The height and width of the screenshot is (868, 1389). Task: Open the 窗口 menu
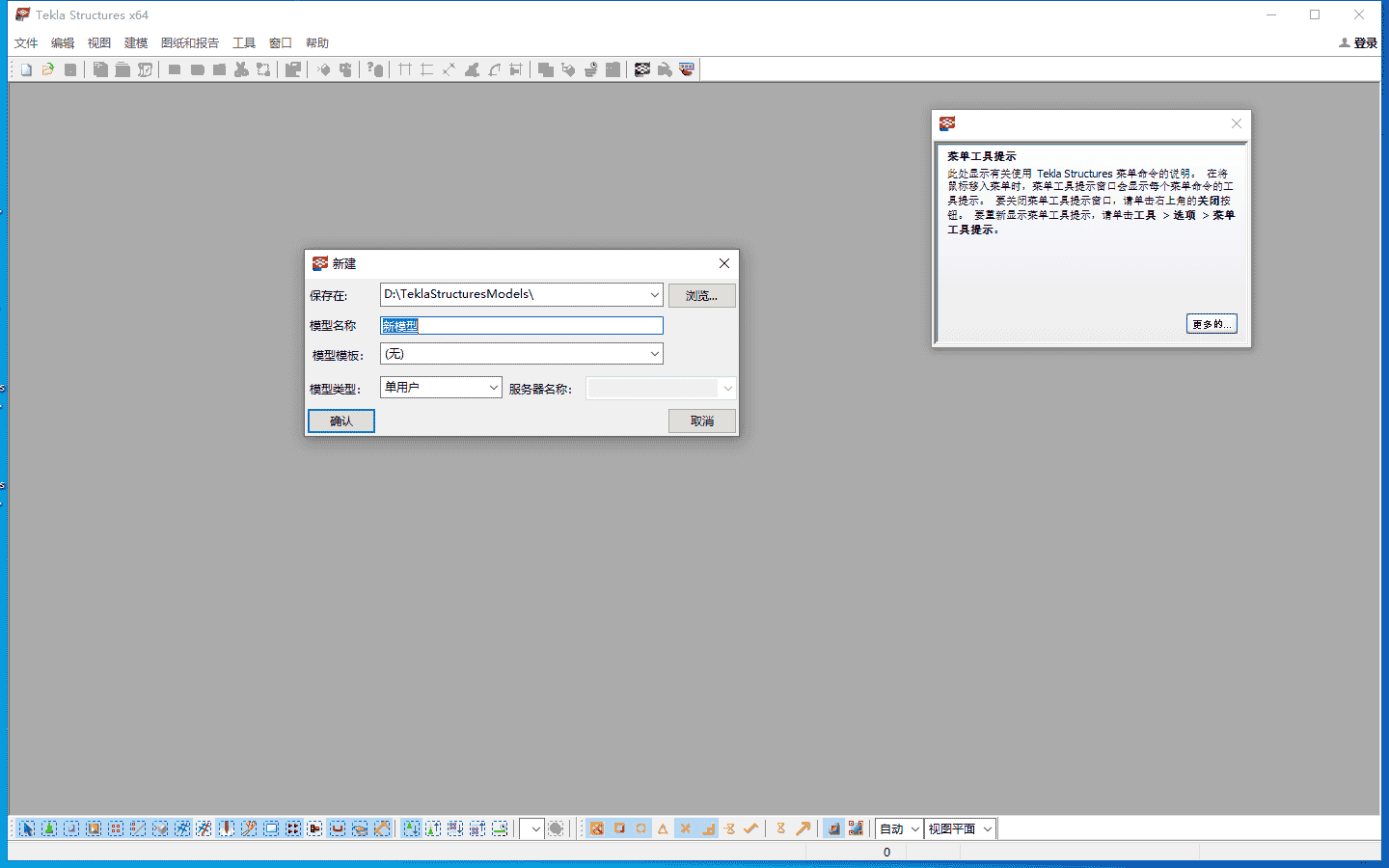[x=281, y=42]
